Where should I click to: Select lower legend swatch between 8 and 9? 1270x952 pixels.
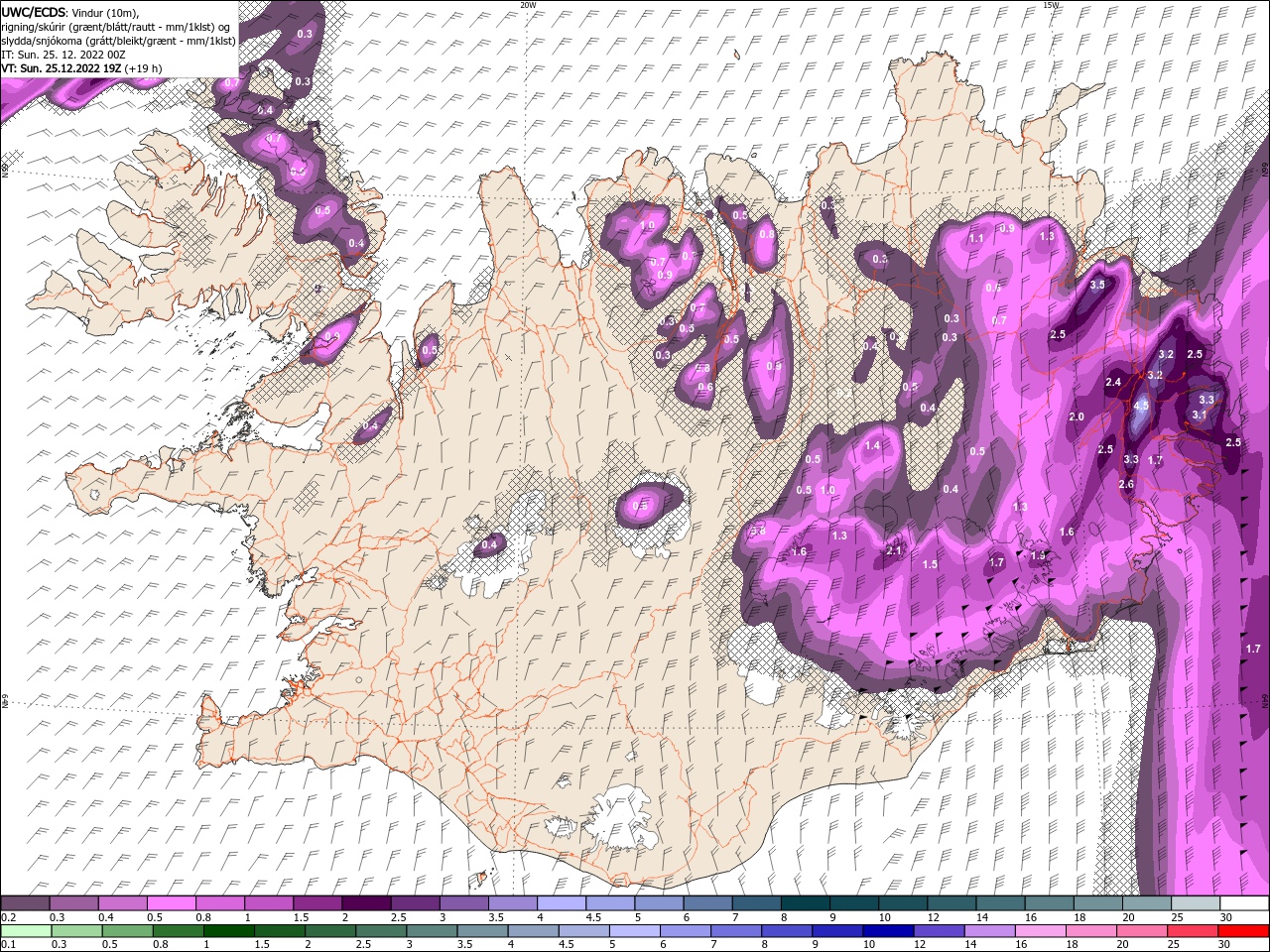(787, 931)
